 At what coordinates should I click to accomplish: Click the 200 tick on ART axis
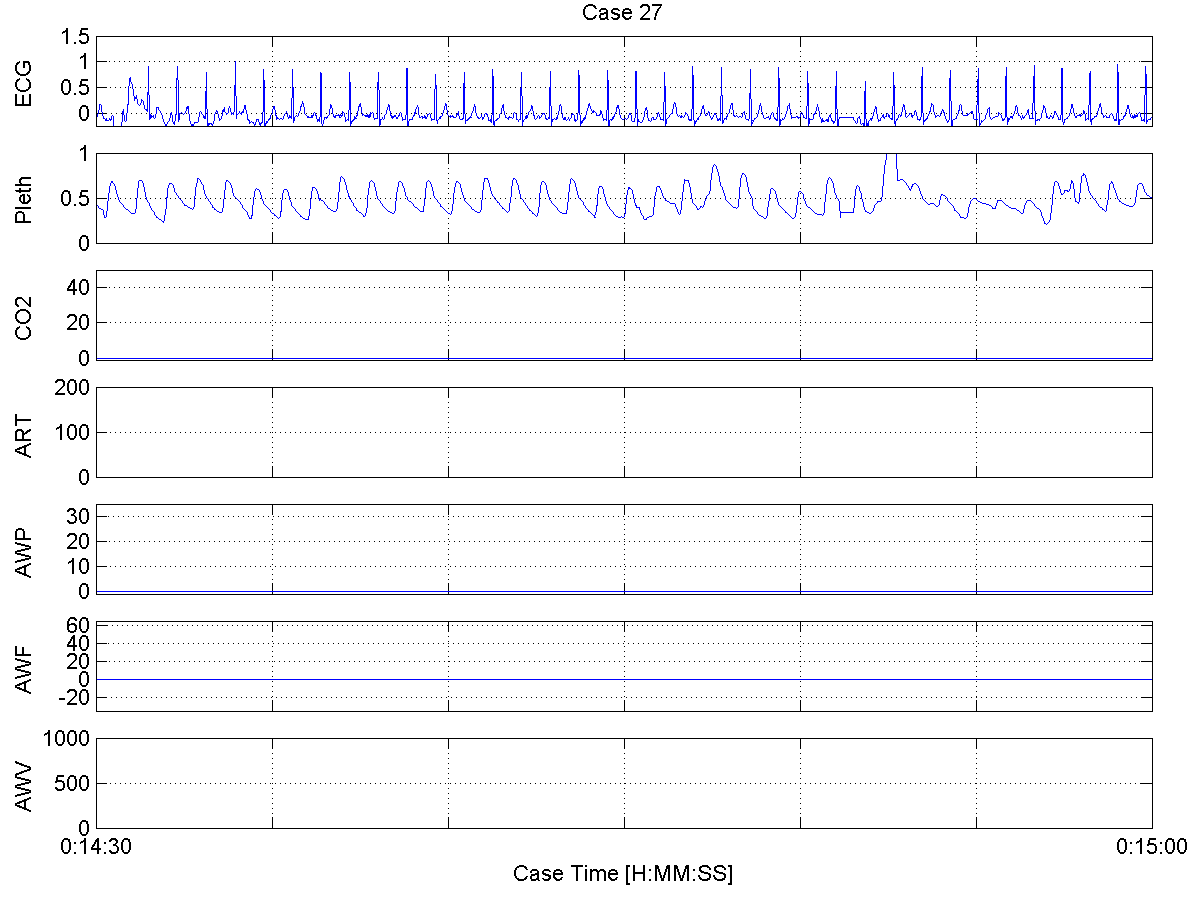(x=73, y=387)
